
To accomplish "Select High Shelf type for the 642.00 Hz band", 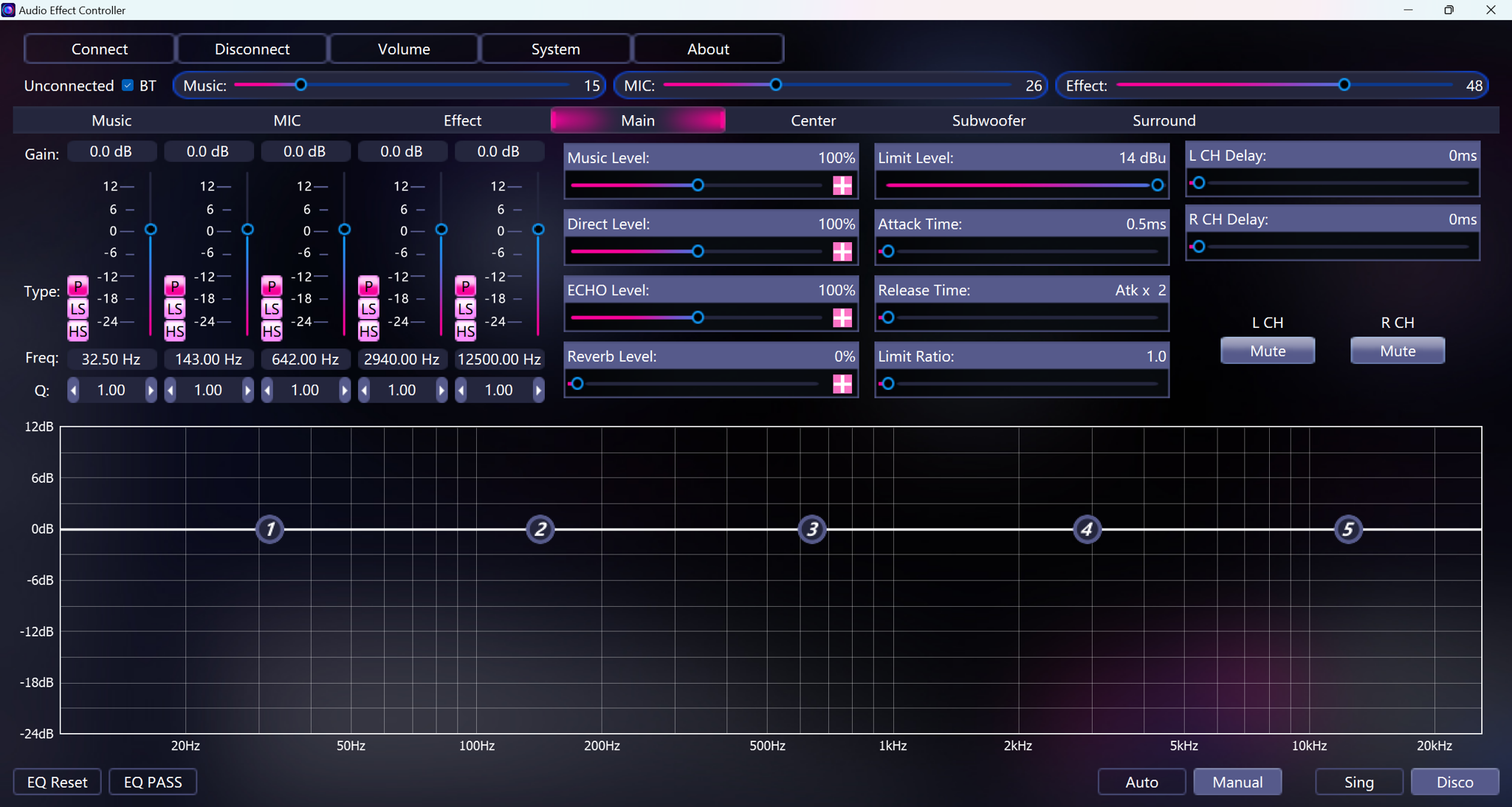I will pyautogui.click(x=272, y=331).
